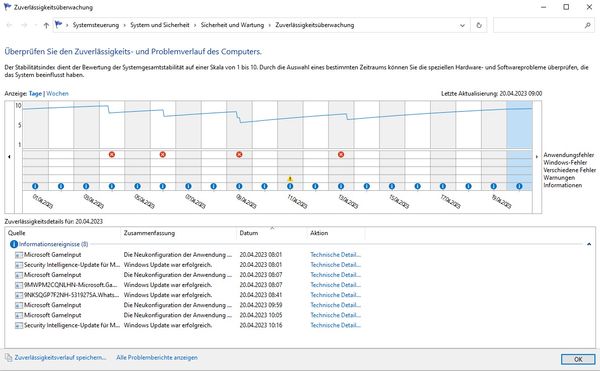Click the red error marker on 09.04.2023
600x371 pixels.
239,155
